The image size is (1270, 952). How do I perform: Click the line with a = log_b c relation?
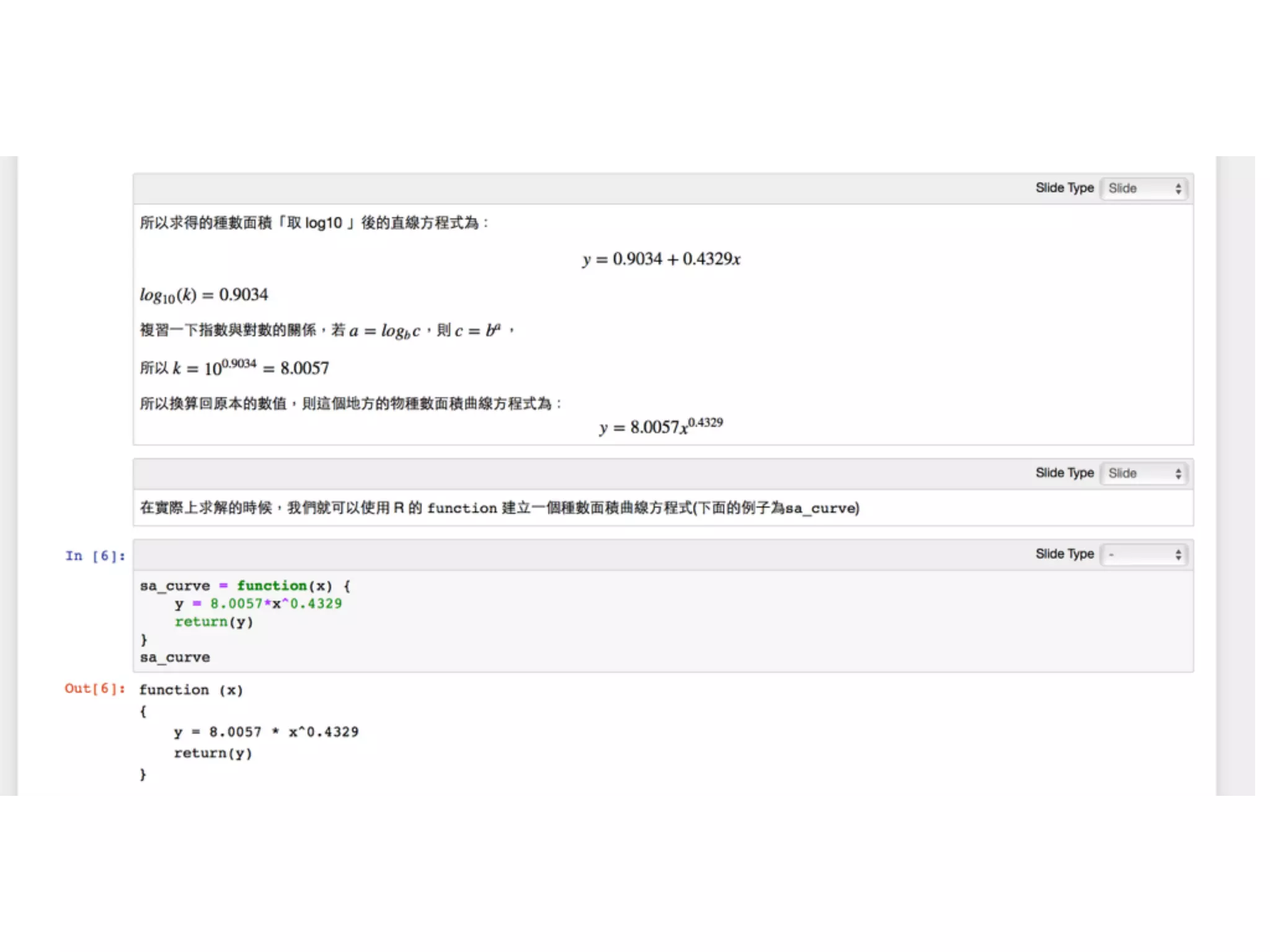coord(327,330)
